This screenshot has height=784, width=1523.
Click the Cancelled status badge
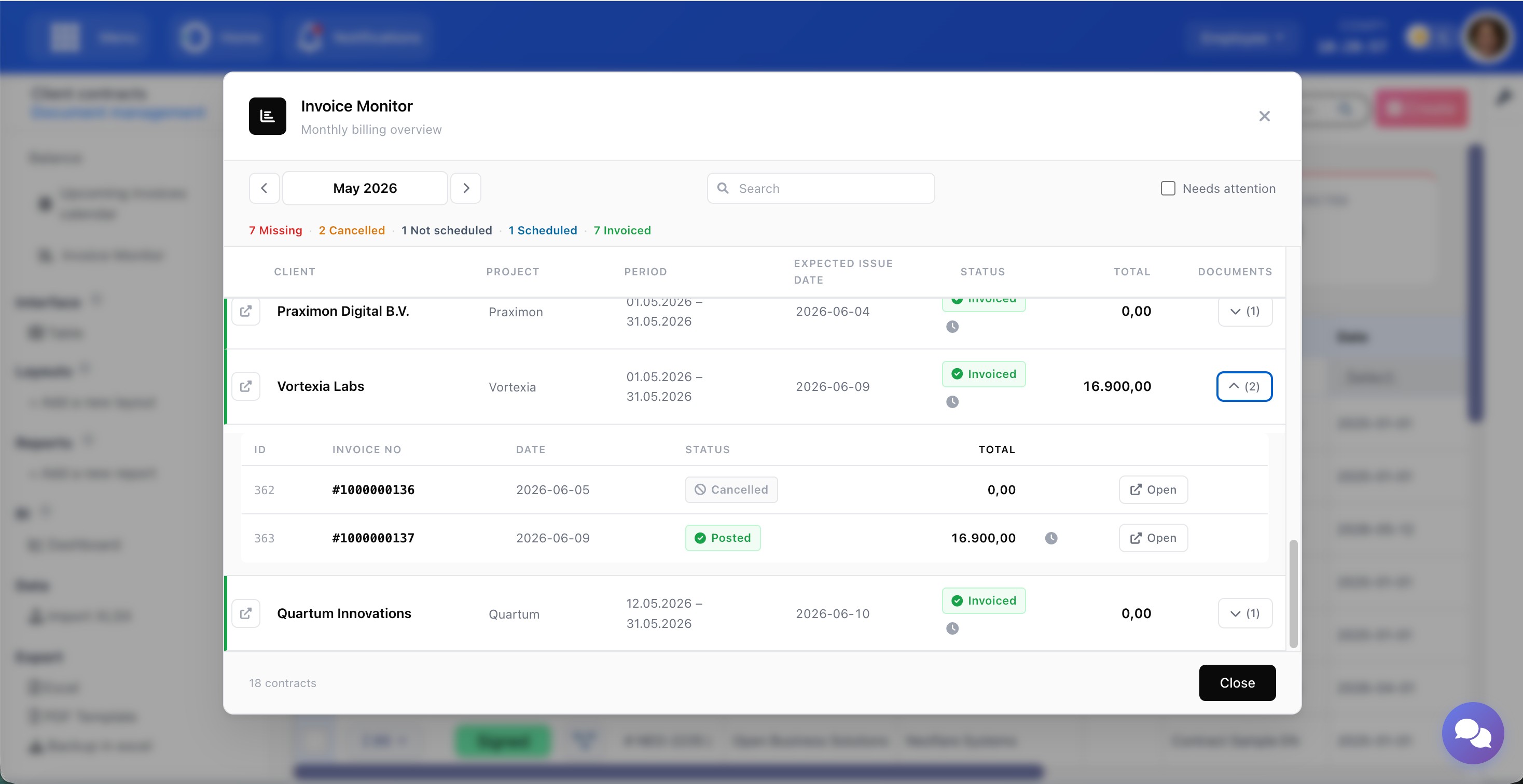[x=731, y=490]
